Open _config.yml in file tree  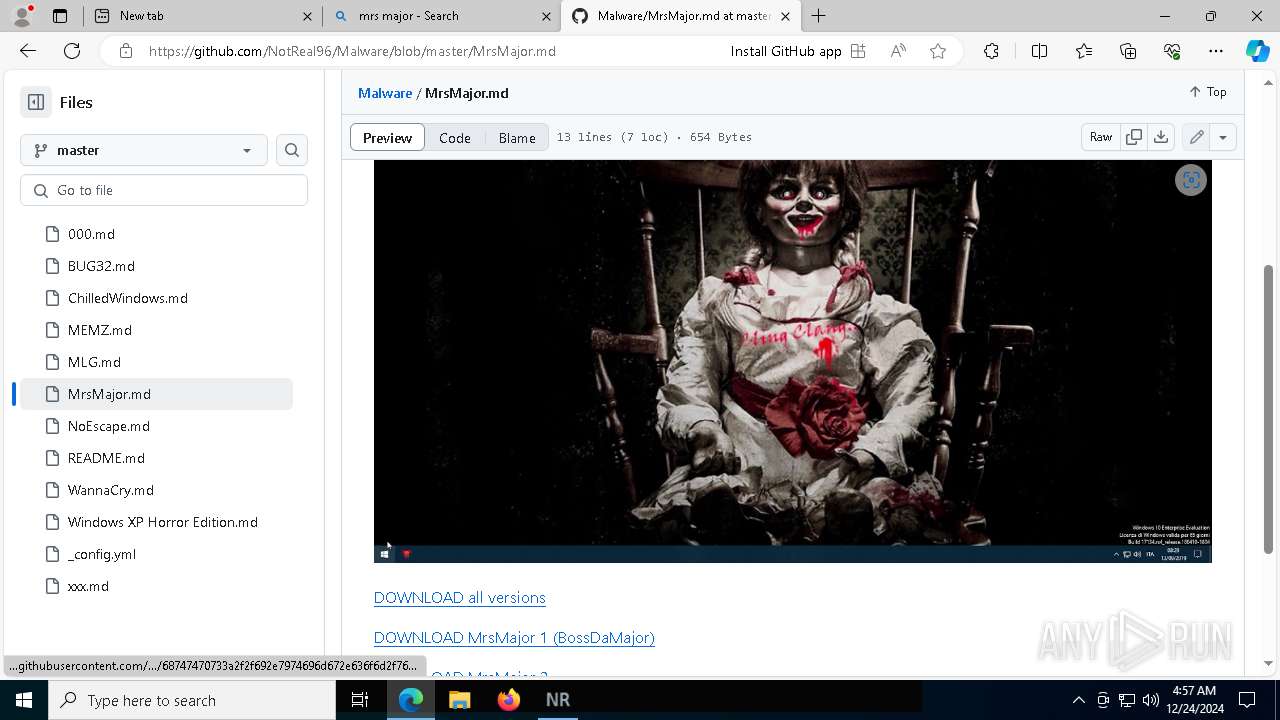point(101,554)
